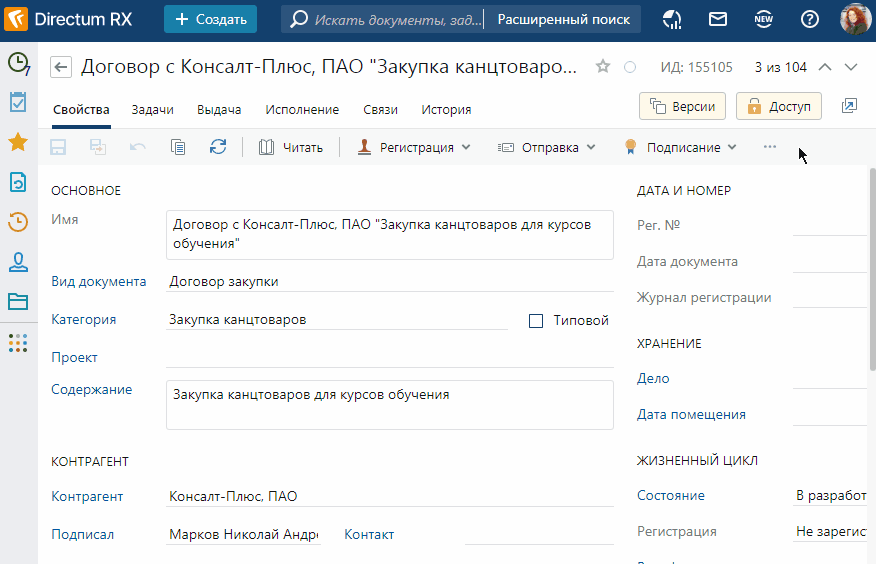Viewport: 876px width, 564px height.
Task: Click the Подписал link label
Action: tap(83, 534)
